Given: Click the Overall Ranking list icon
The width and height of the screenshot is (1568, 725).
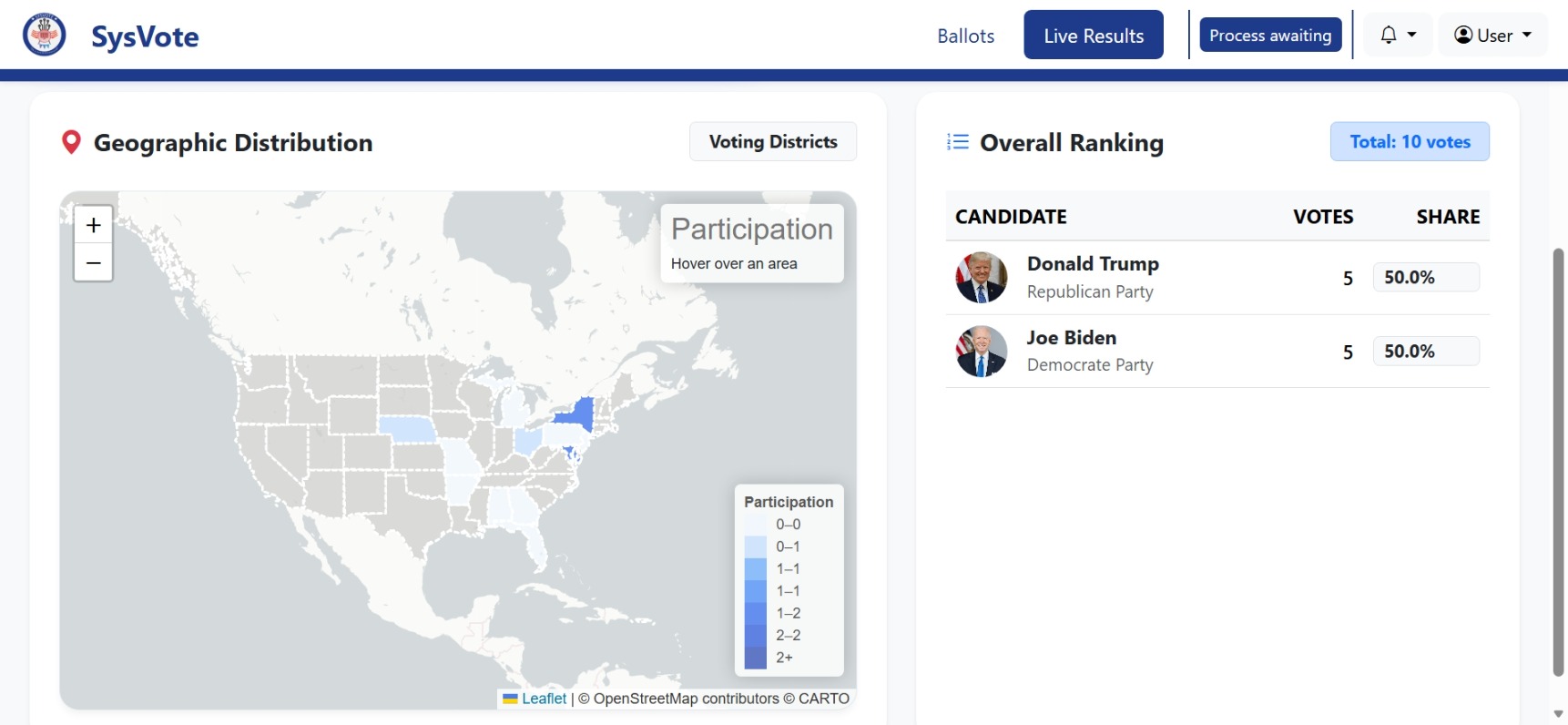Looking at the screenshot, I should 958,142.
